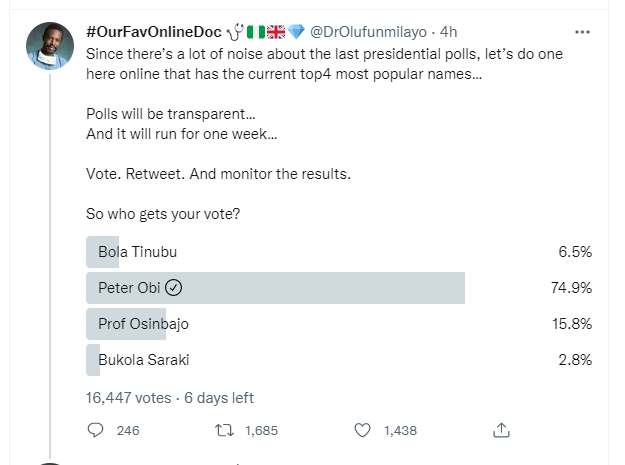This screenshot has height=465, width=625.
Task: Click the 1,438 likes count
Action: (x=398, y=430)
